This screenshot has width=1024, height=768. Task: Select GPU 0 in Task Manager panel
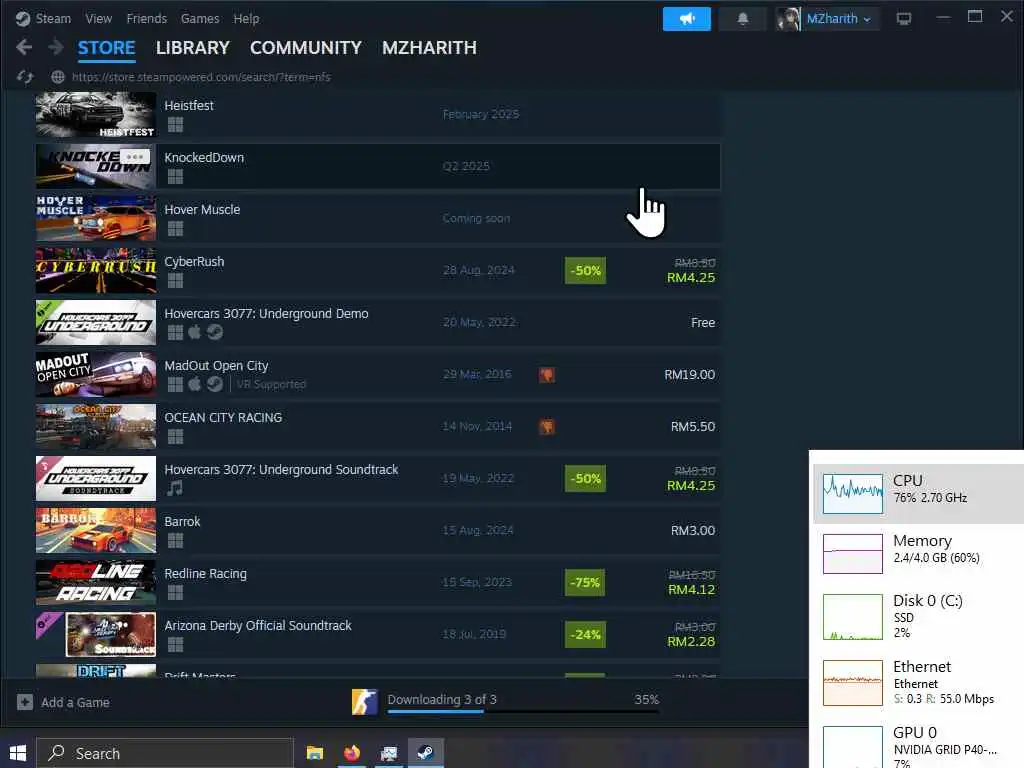point(918,746)
